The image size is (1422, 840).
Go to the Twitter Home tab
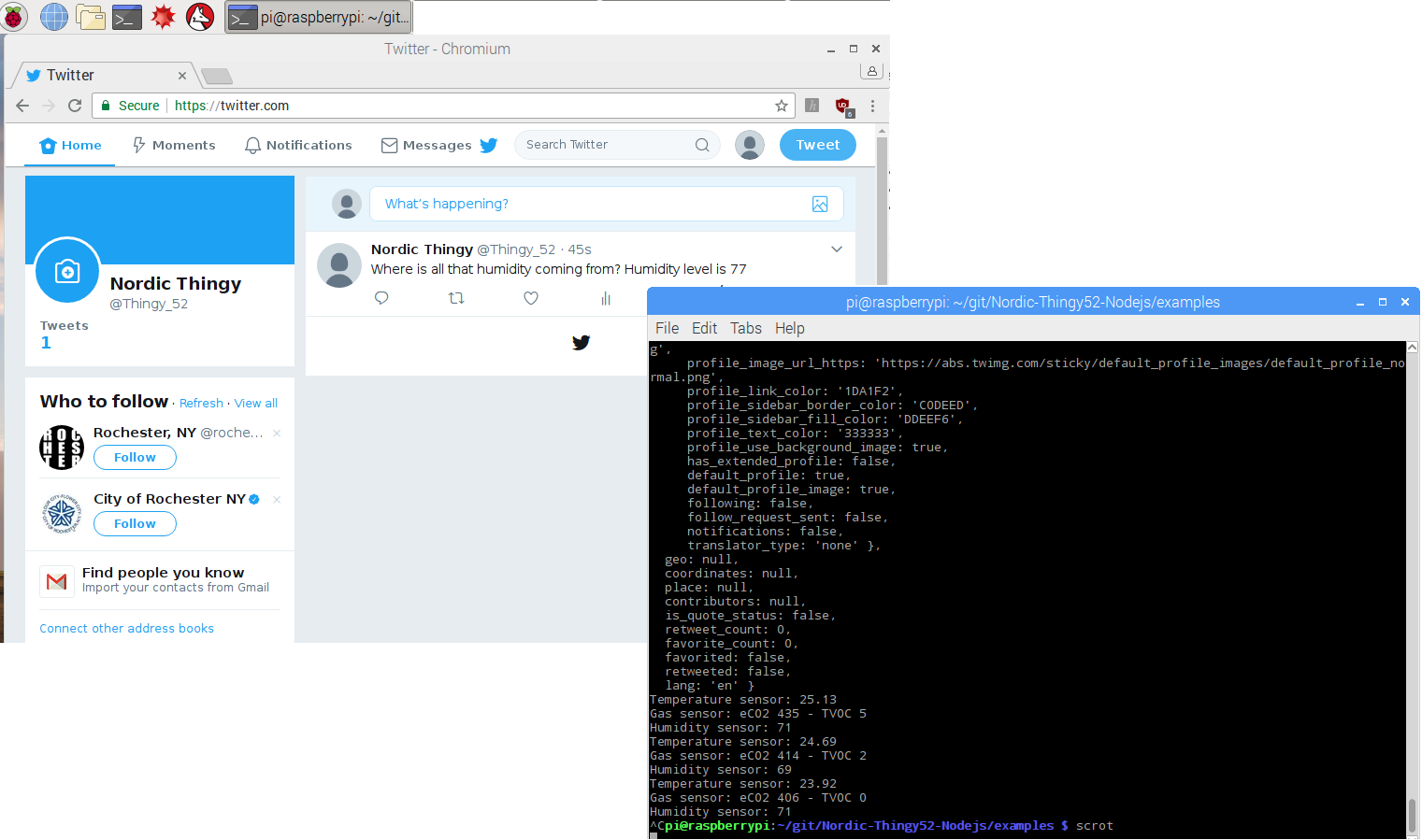[x=70, y=145]
